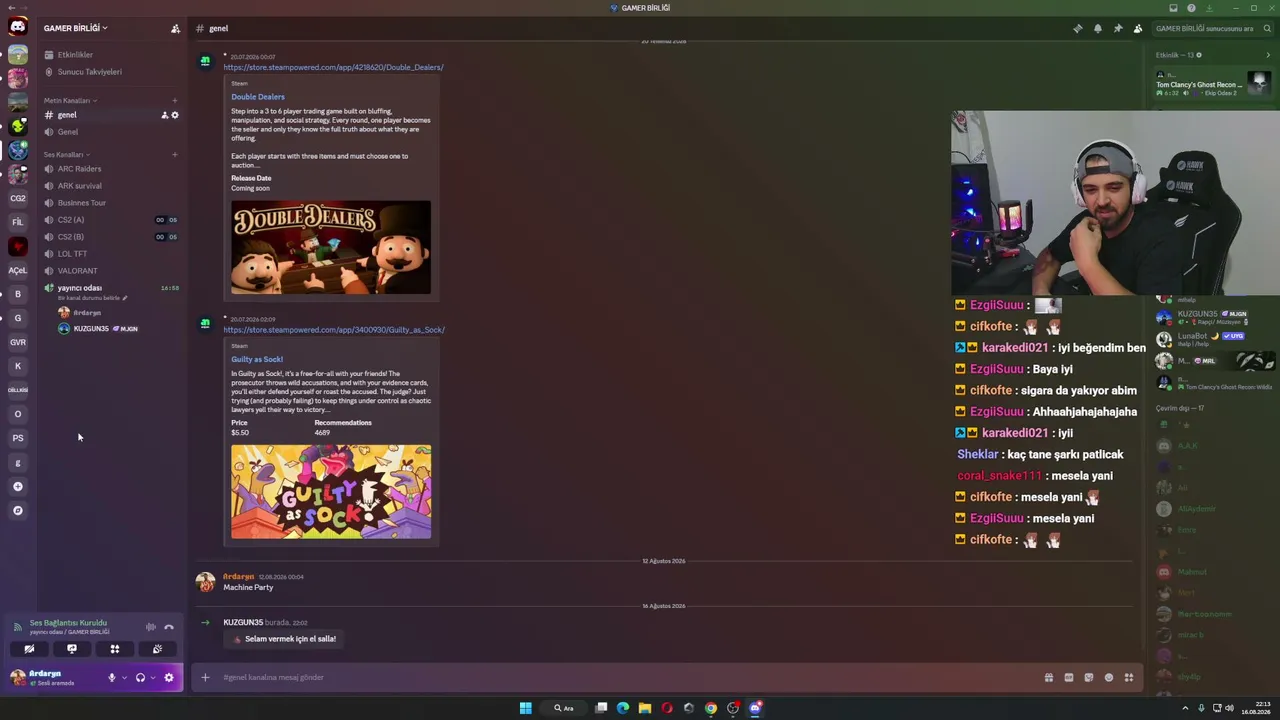Toggle camera on in voice panel
This screenshot has width=1280, height=720.
click(x=29, y=649)
